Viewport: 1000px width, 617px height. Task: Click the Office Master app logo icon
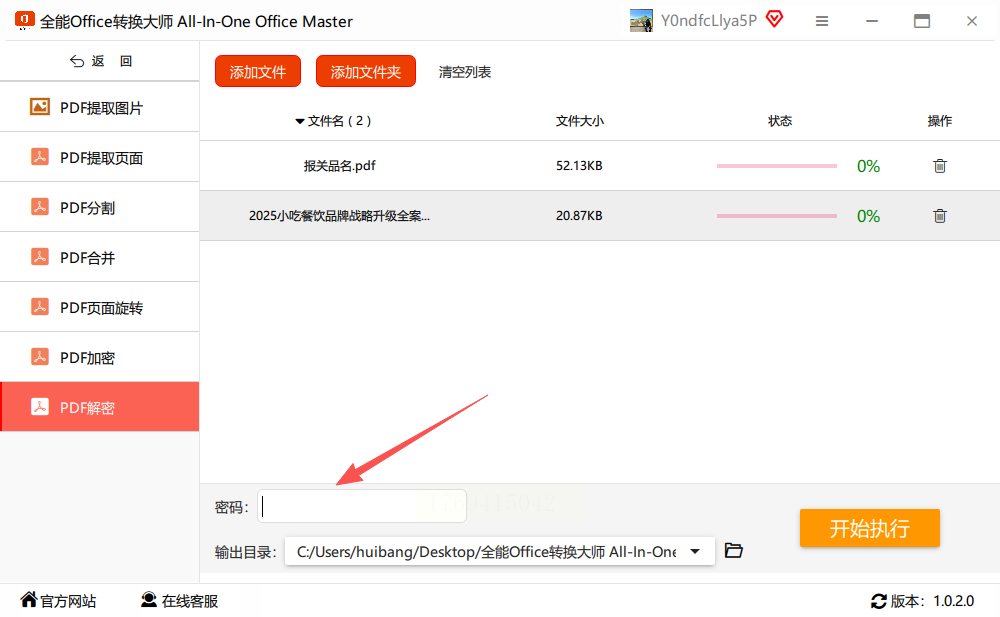pyautogui.click(x=24, y=20)
